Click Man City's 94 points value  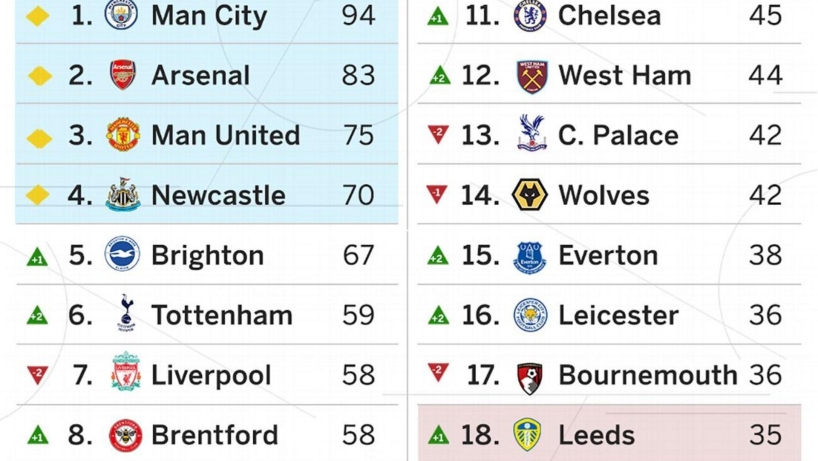(358, 15)
